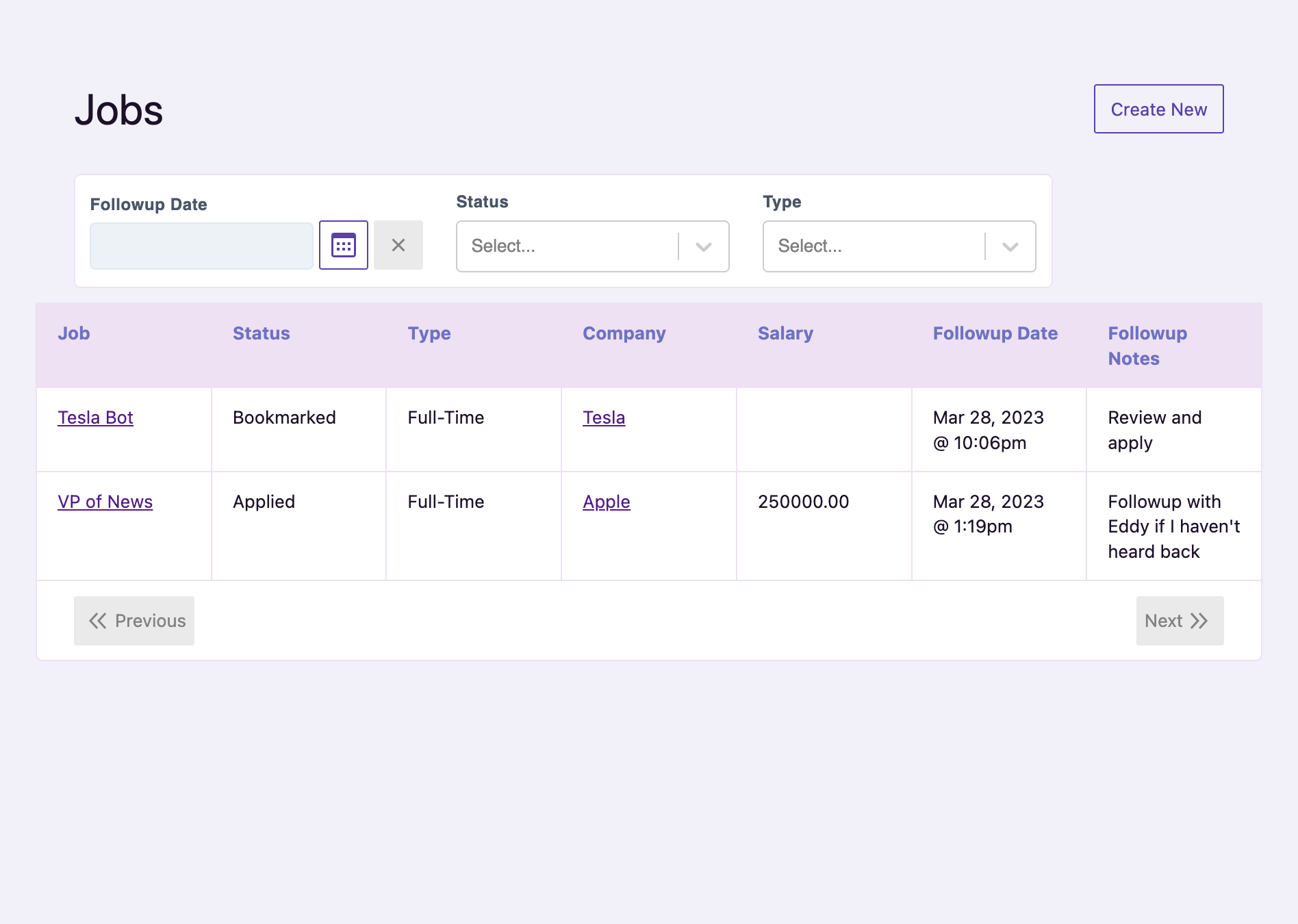Expand the Type filter select box
Viewport: 1298px width, 924px height.
pos(875,246)
